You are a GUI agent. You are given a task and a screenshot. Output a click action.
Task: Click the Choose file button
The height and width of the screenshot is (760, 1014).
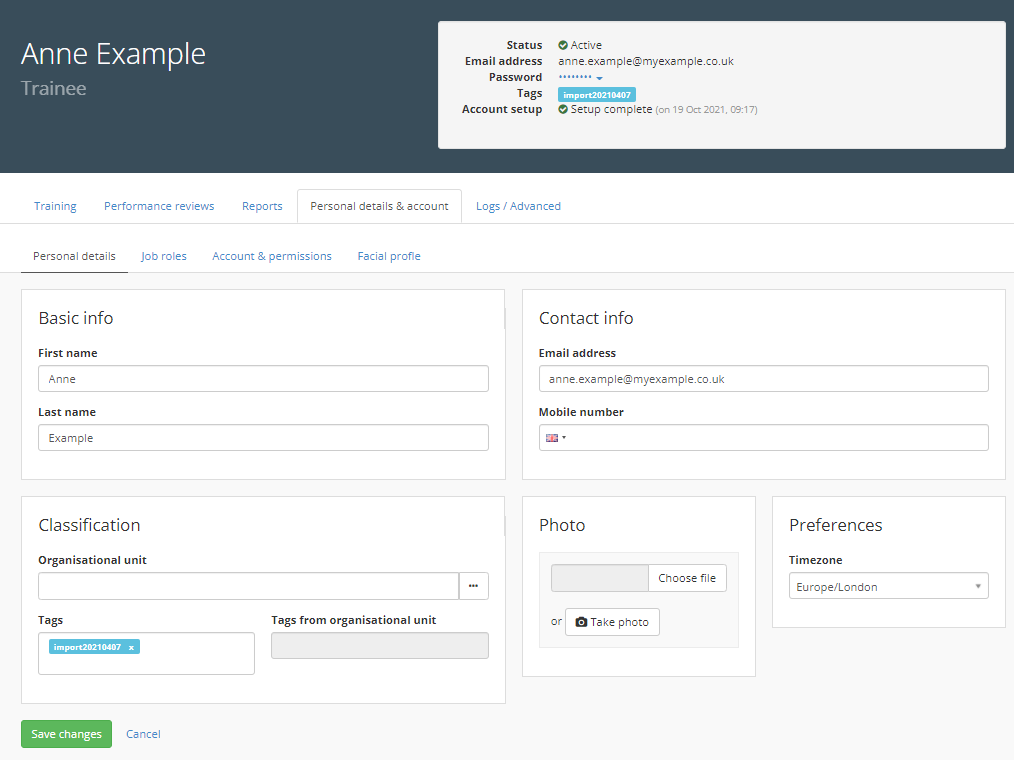(x=687, y=578)
